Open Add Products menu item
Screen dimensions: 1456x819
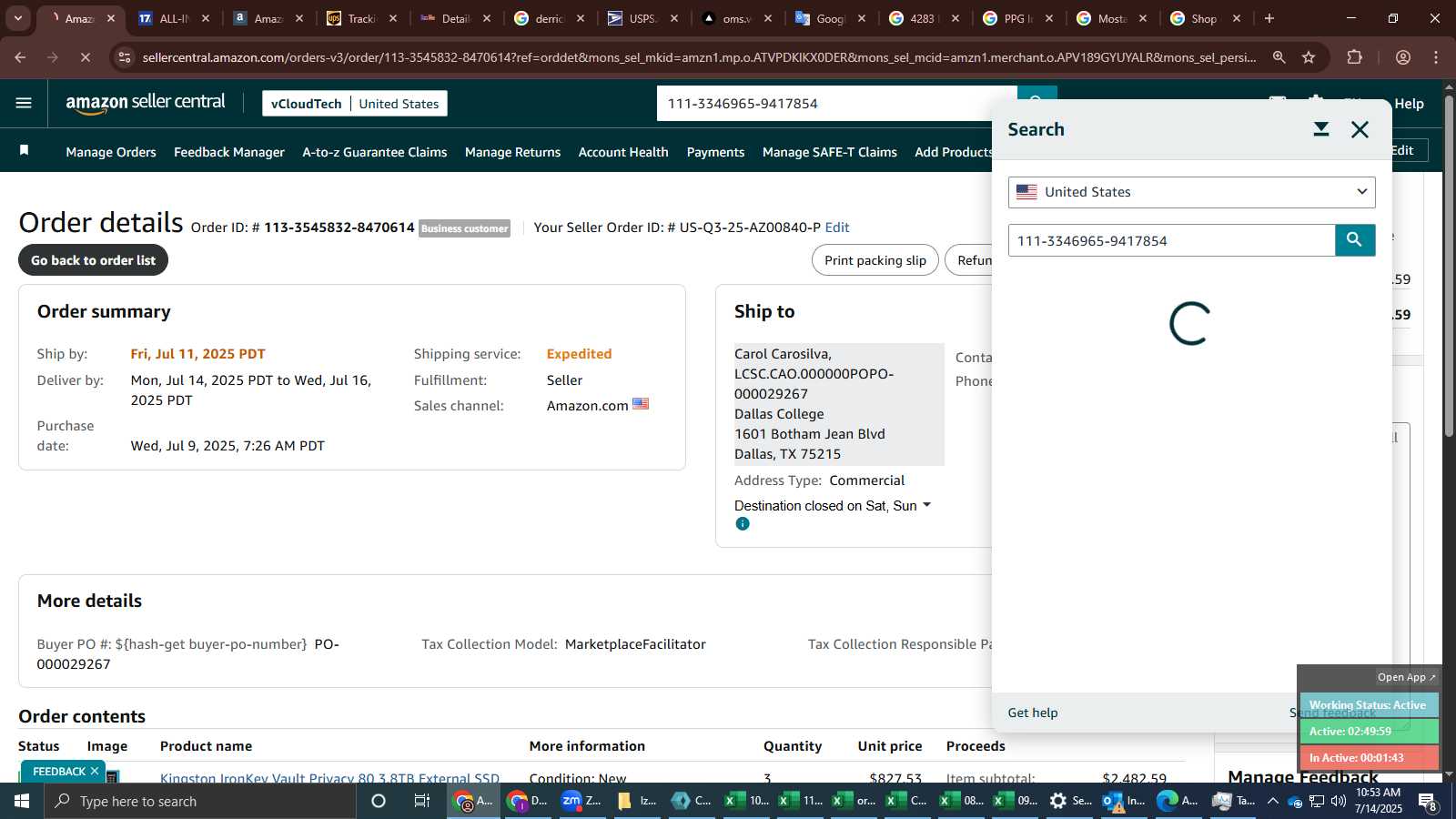pyautogui.click(x=953, y=152)
